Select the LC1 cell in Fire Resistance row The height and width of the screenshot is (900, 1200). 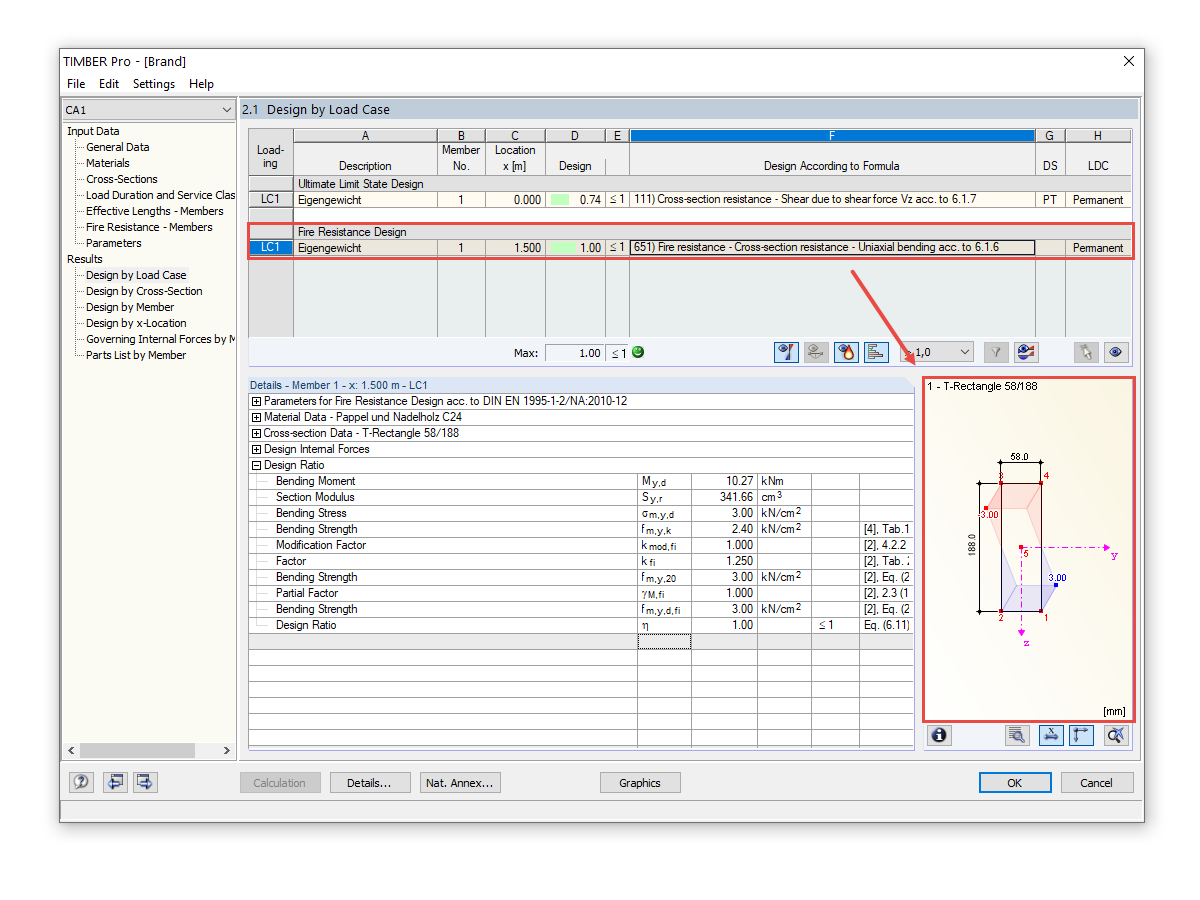(x=271, y=248)
